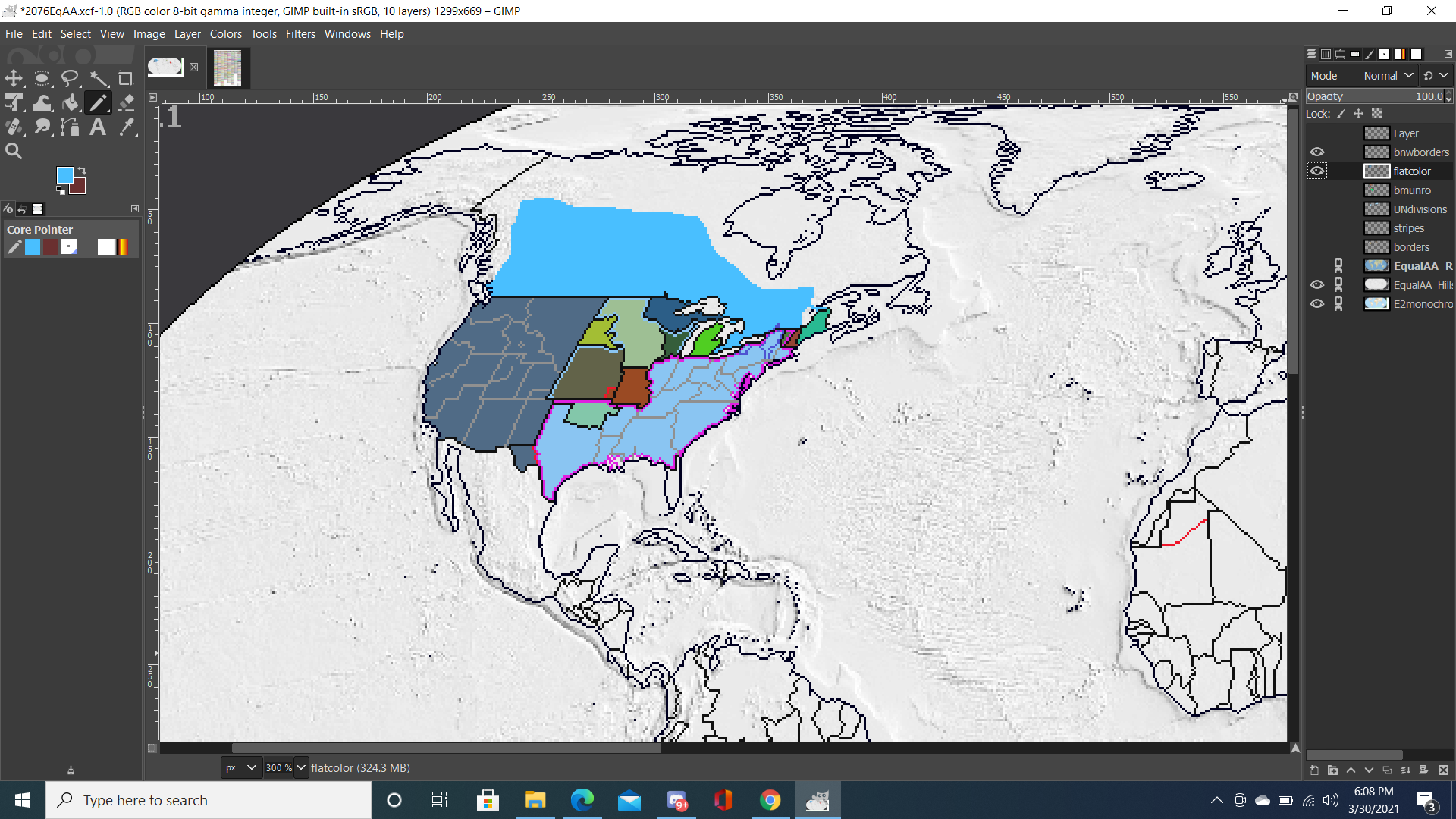Duplicate the selected layer

(x=1387, y=770)
